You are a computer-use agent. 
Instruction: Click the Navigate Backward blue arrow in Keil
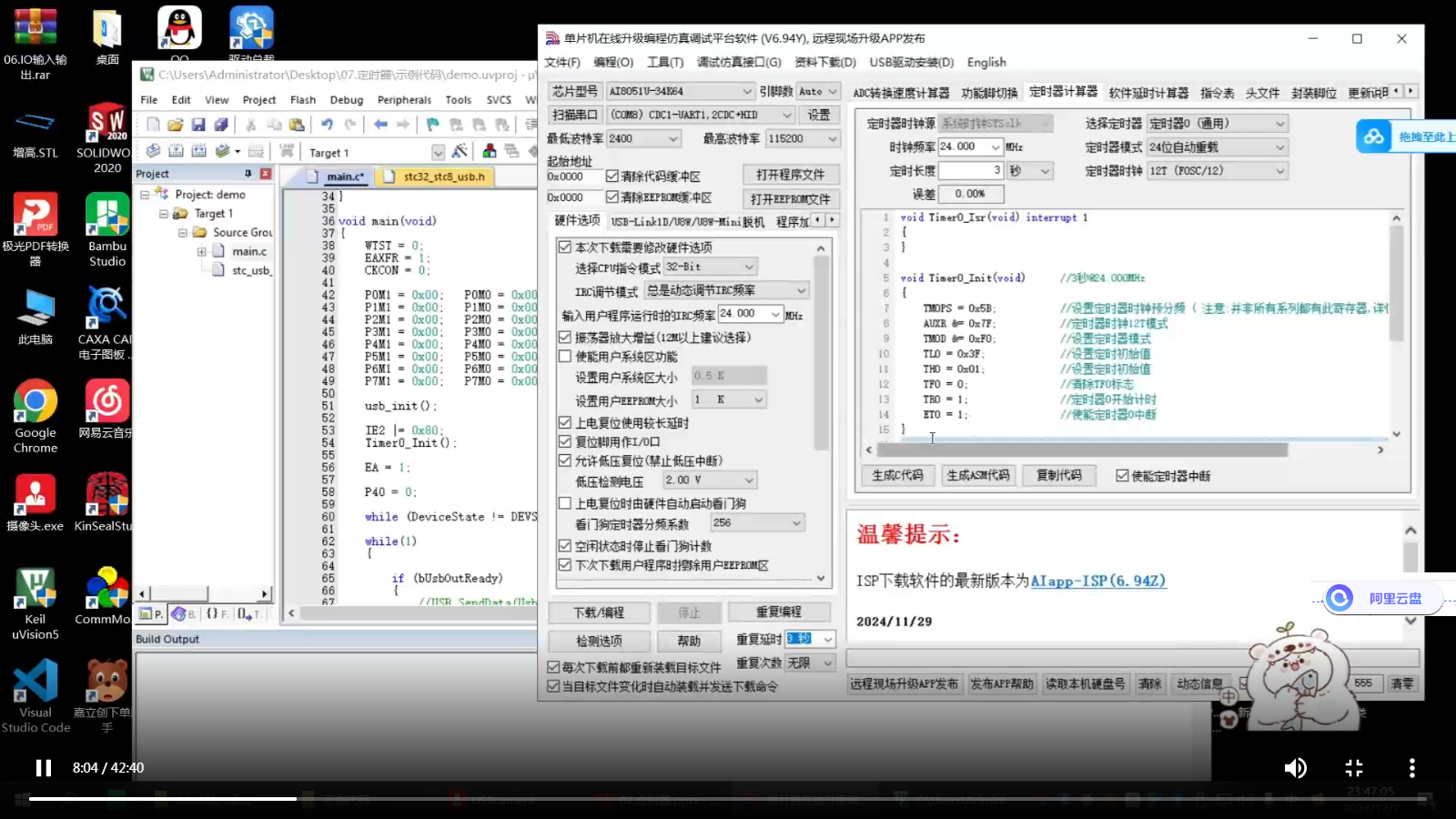(380, 125)
